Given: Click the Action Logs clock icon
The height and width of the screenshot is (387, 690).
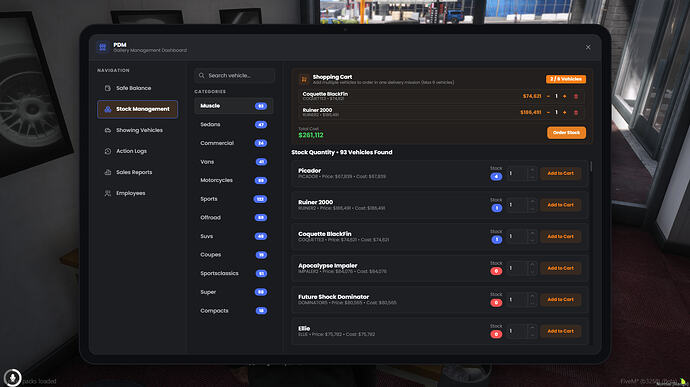Looking at the screenshot, I should pyautogui.click(x=108, y=151).
